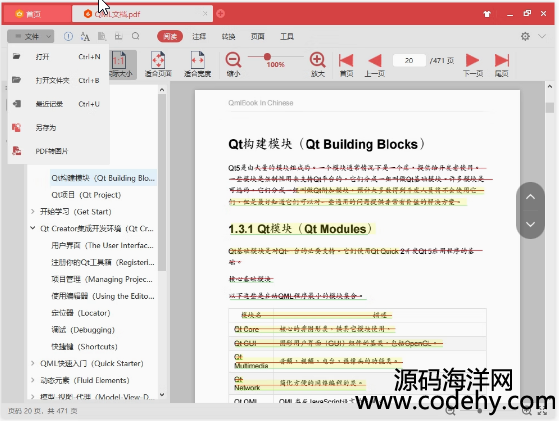Switch to the 注释 annotation tab
Viewport: 560px width, 421px height.
tap(199, 36)
